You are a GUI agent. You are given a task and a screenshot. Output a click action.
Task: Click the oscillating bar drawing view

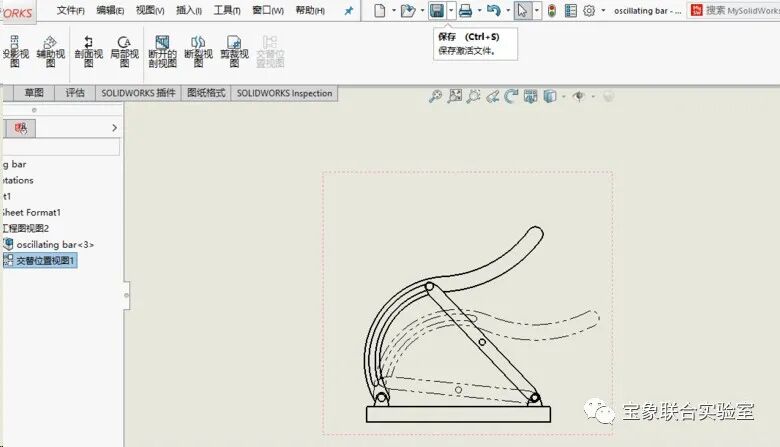[x=468, y=303]
